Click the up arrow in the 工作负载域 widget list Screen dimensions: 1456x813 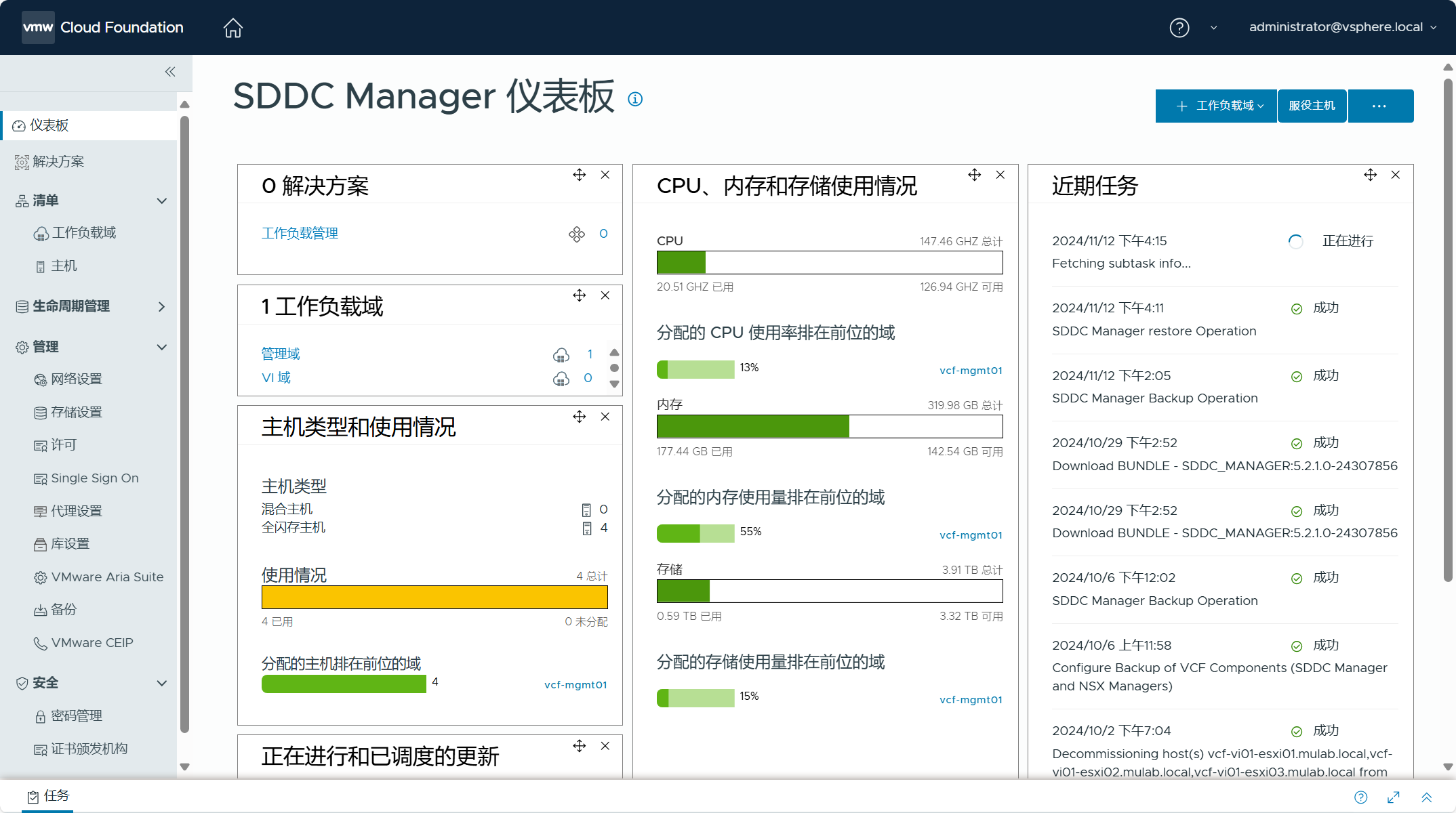(614, 352)
